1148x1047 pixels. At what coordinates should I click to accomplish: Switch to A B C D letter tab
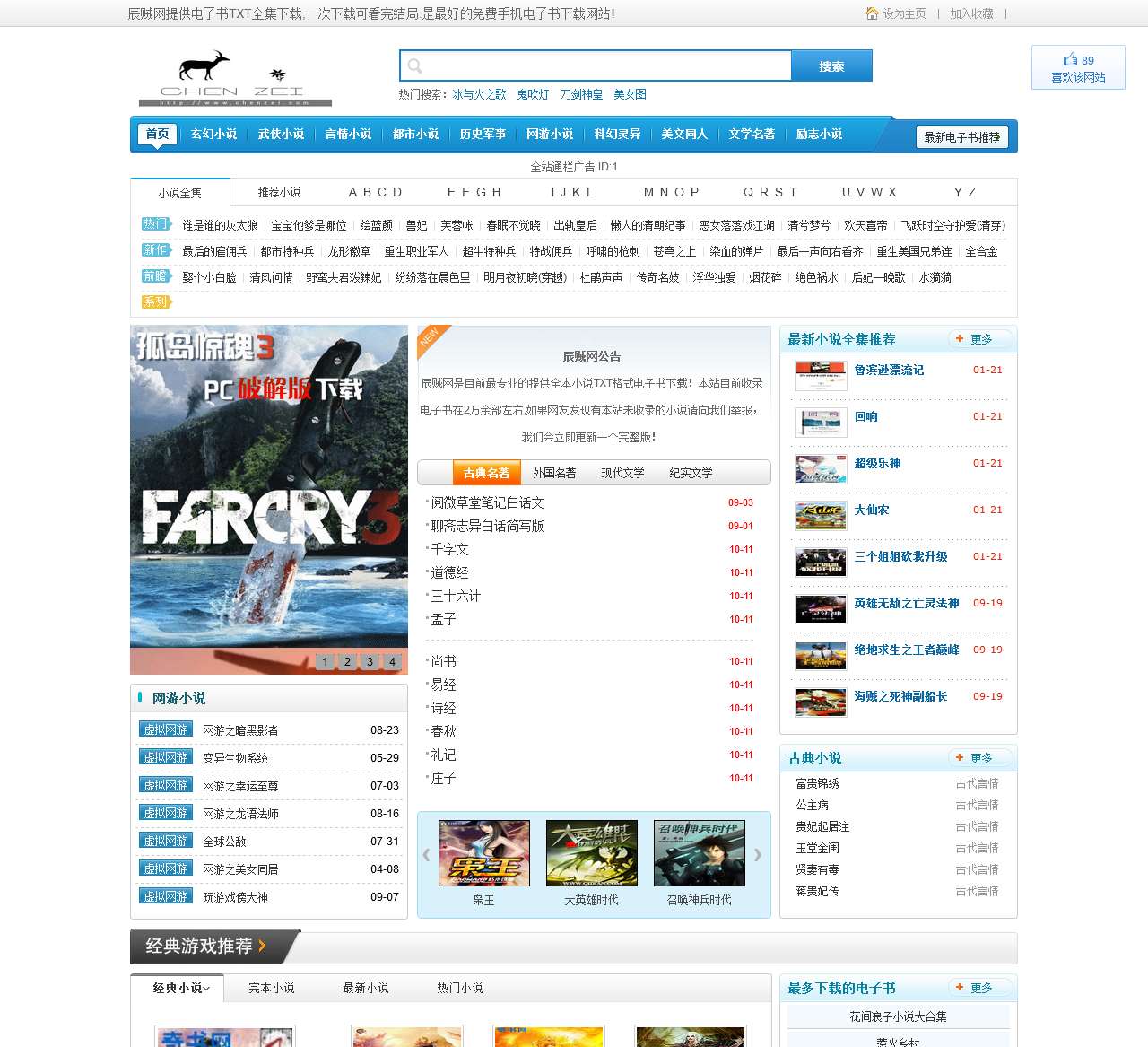click(375, 192)
